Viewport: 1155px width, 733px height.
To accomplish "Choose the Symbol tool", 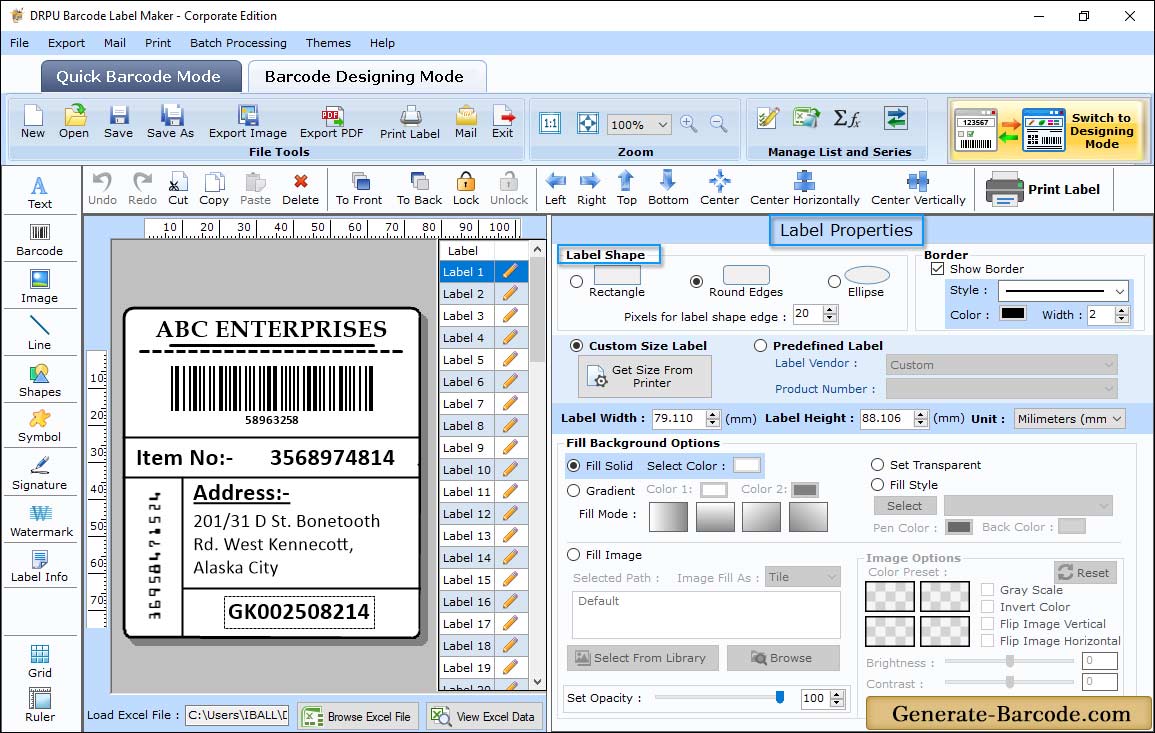I will click(40, 427).
